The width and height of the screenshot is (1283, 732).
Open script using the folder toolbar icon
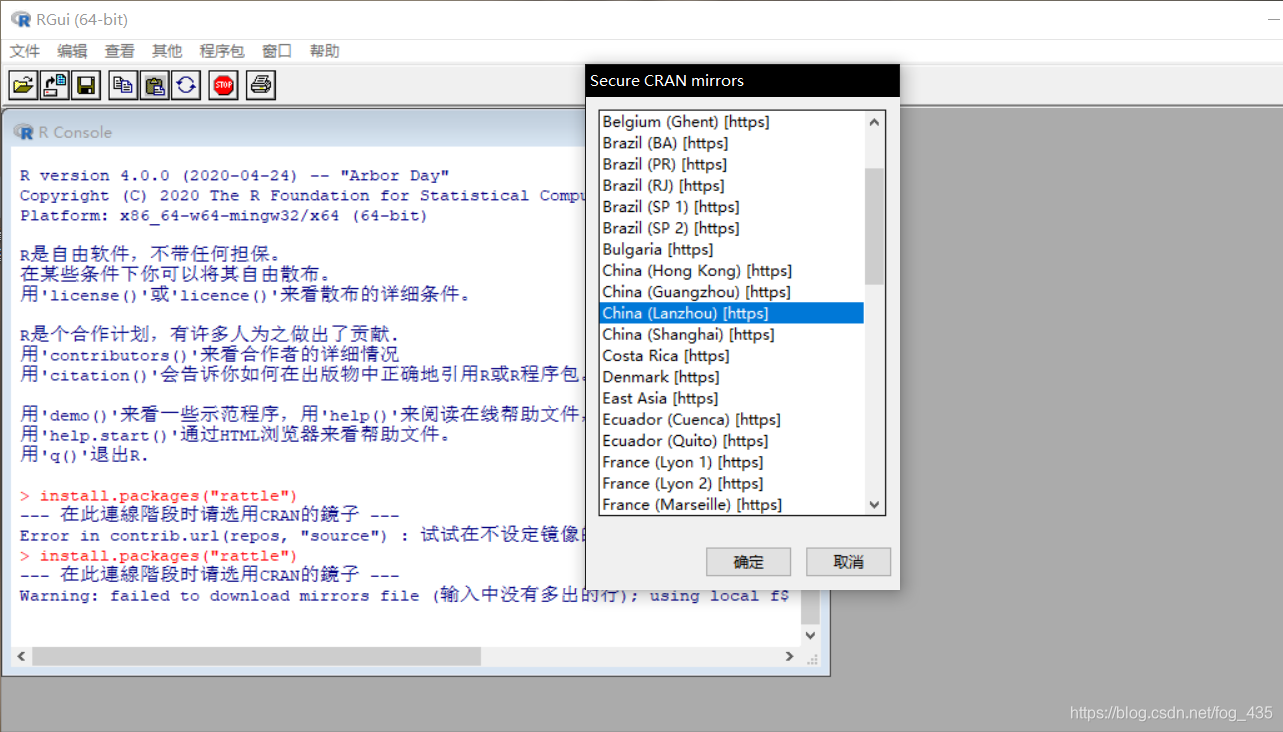pos(23,85)
